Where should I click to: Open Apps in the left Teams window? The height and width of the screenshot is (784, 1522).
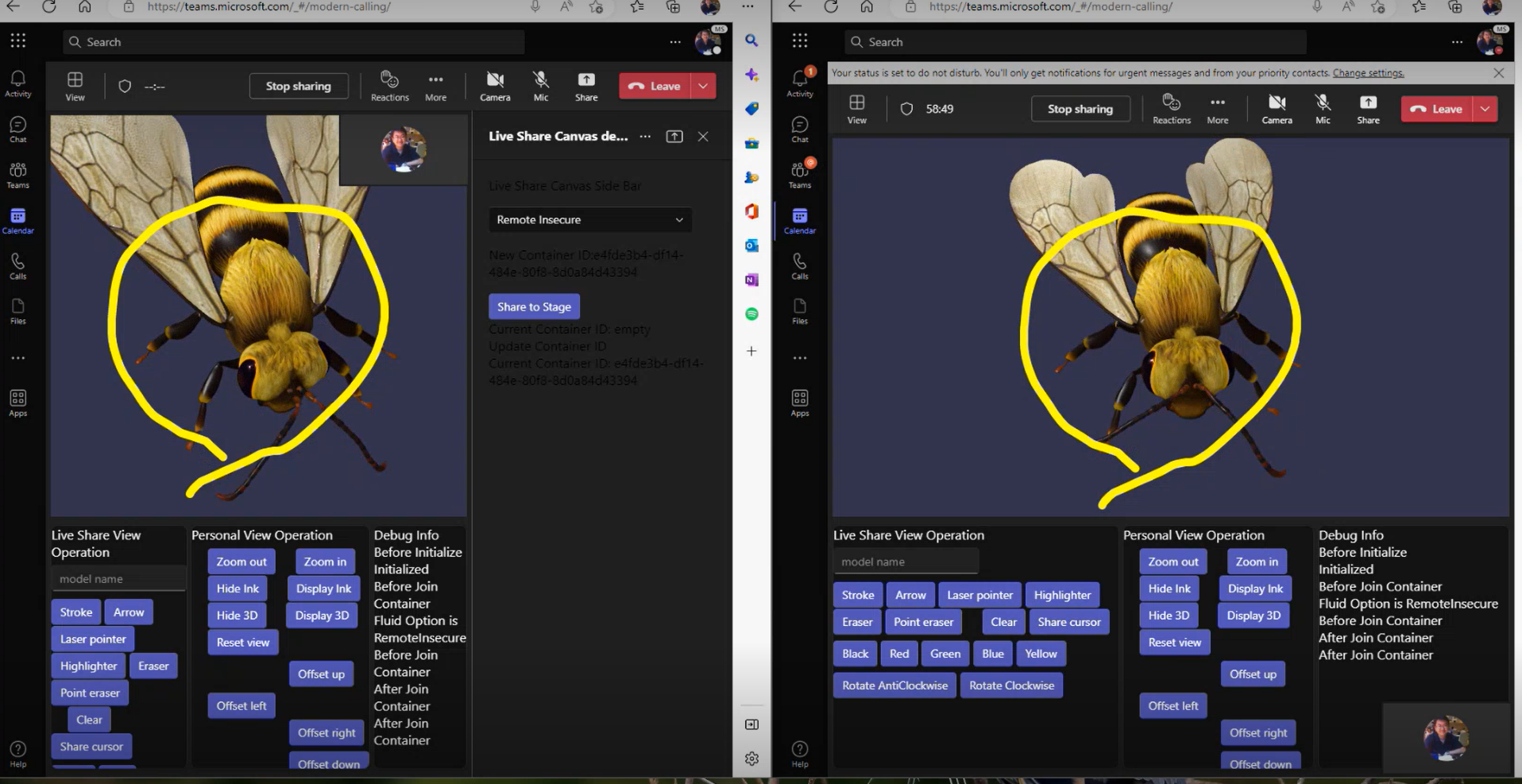point(17,403)
